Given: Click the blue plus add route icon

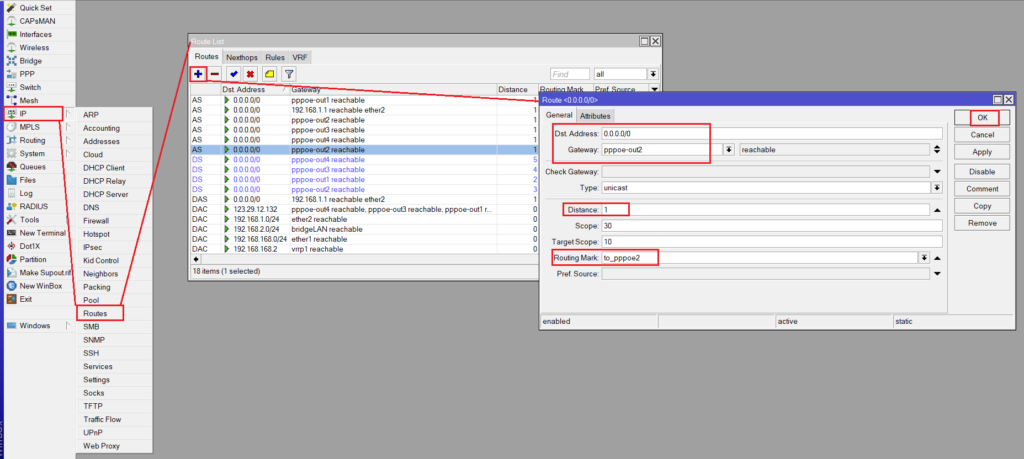Looking at the screenshot, I should (x=198, y=74).
